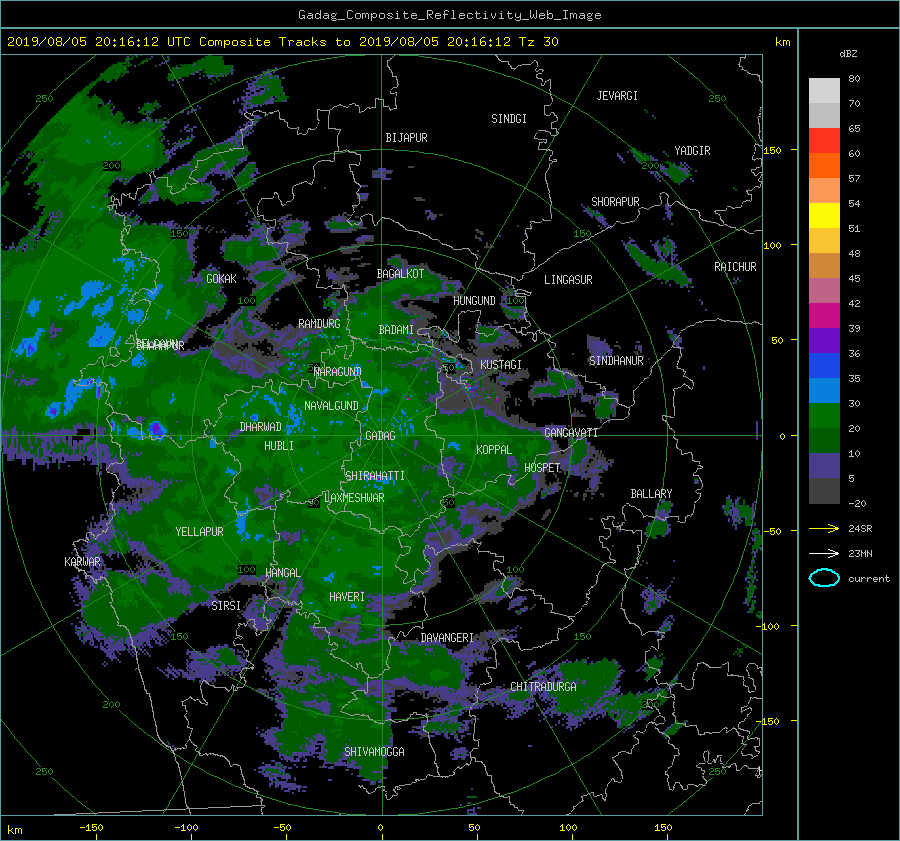
Task: Click the HAVERI city label
Action: (x=347, y=597)
